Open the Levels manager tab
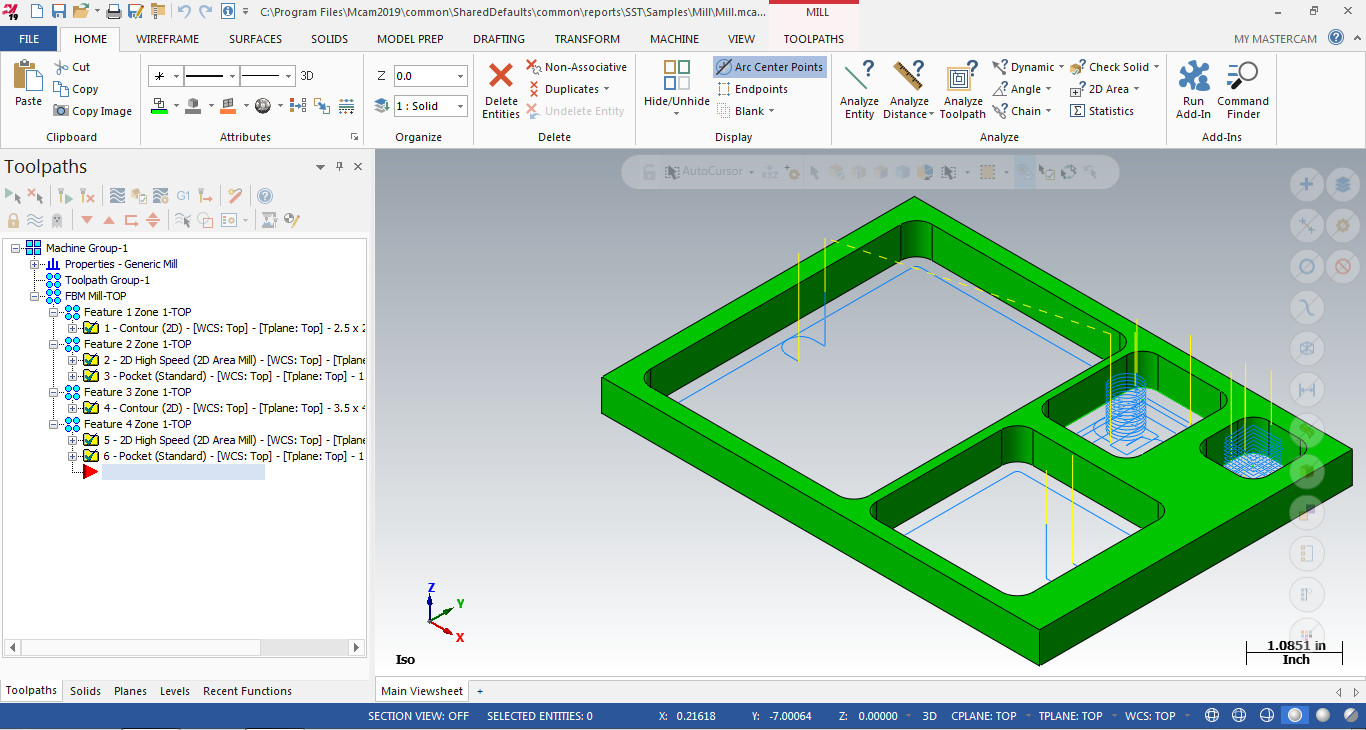This screenshot has height=730, width=1366. [175, 691]
